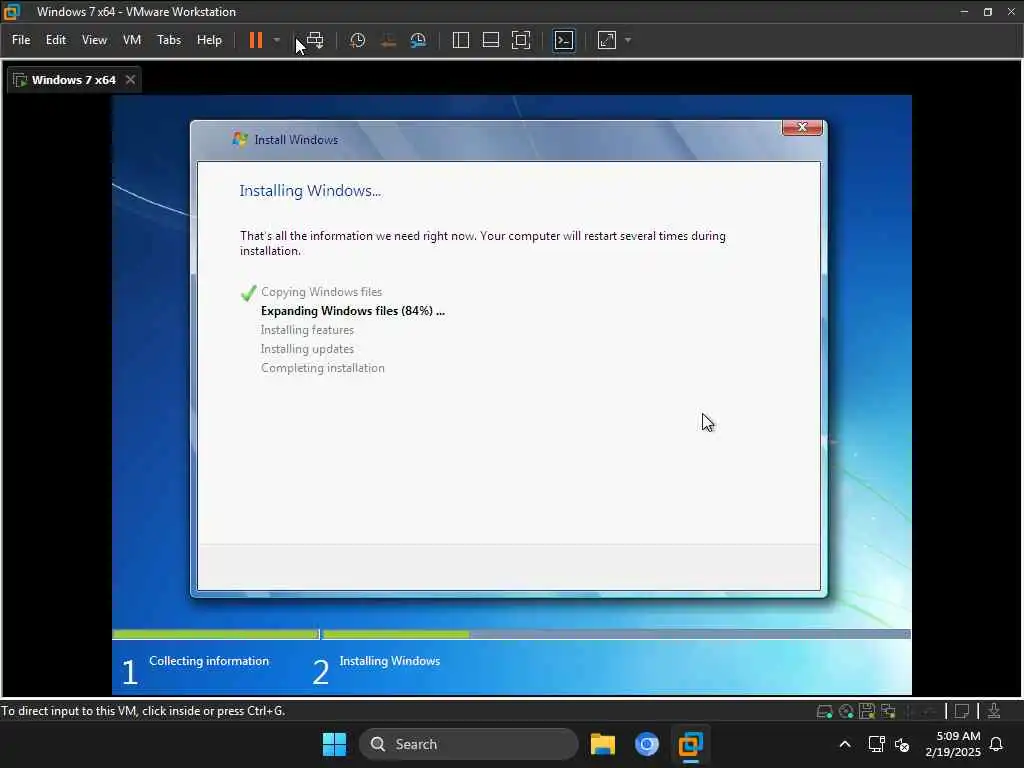The height and width of the screenshot is (768, 1024).
Task: Click the install tools status bar icon
Action: click(994, 711)
